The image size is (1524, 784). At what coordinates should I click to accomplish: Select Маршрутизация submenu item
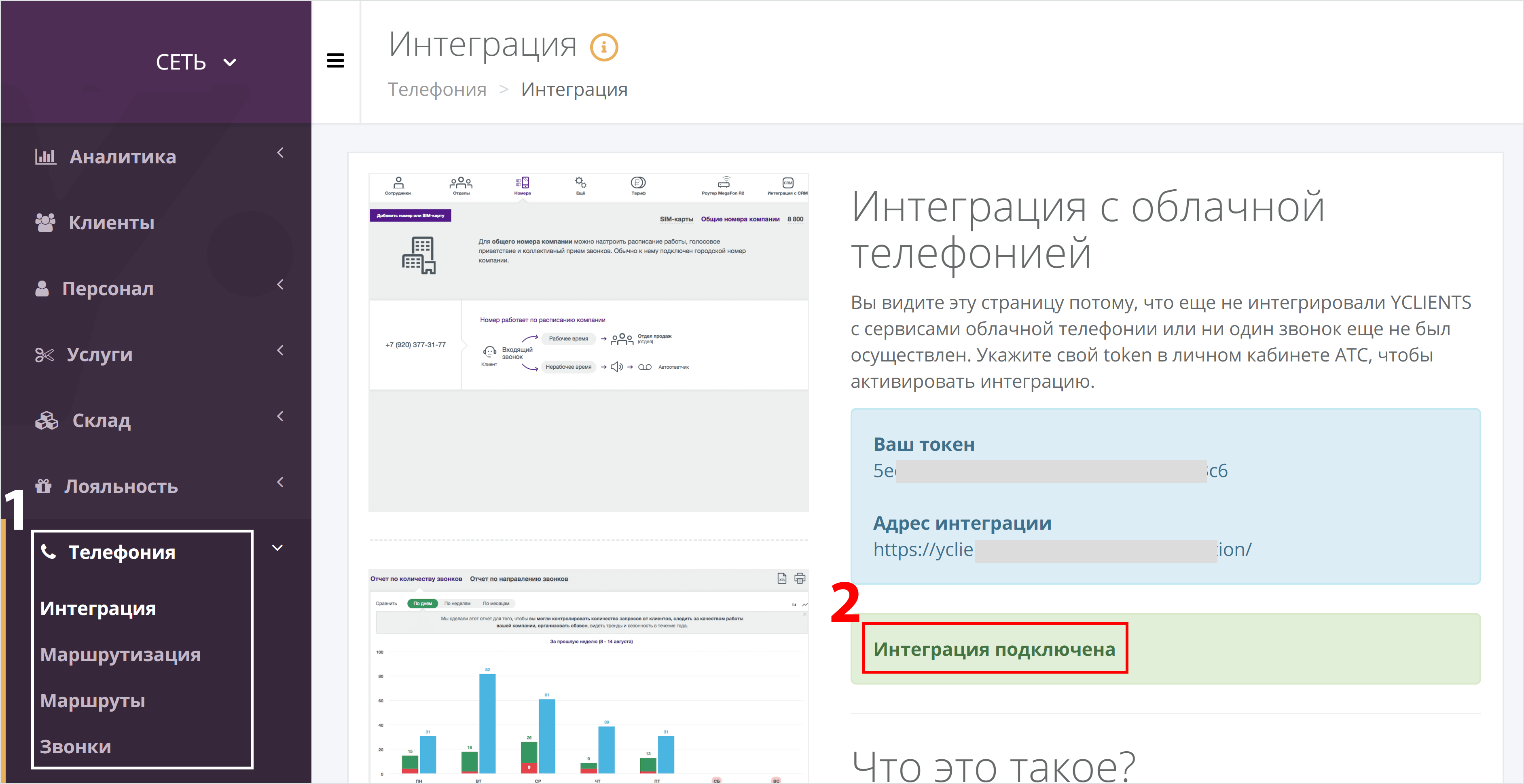pyautogui.click(x=121, y=655)
